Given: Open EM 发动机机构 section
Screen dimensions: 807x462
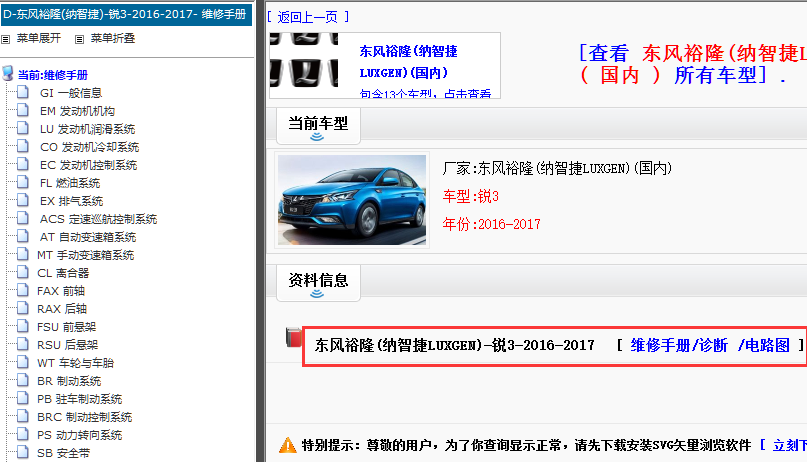Looking at the screenshot, I should 77,111.
